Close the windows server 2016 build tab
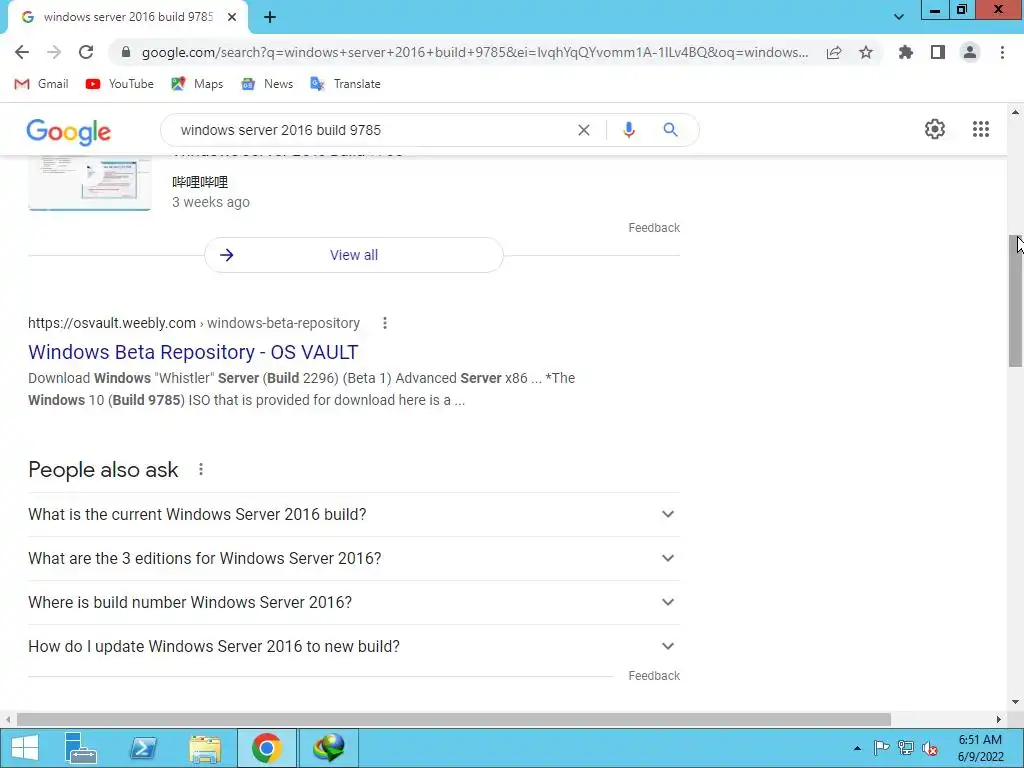This screenshot has width=1024, height=768. coord(232,18)
